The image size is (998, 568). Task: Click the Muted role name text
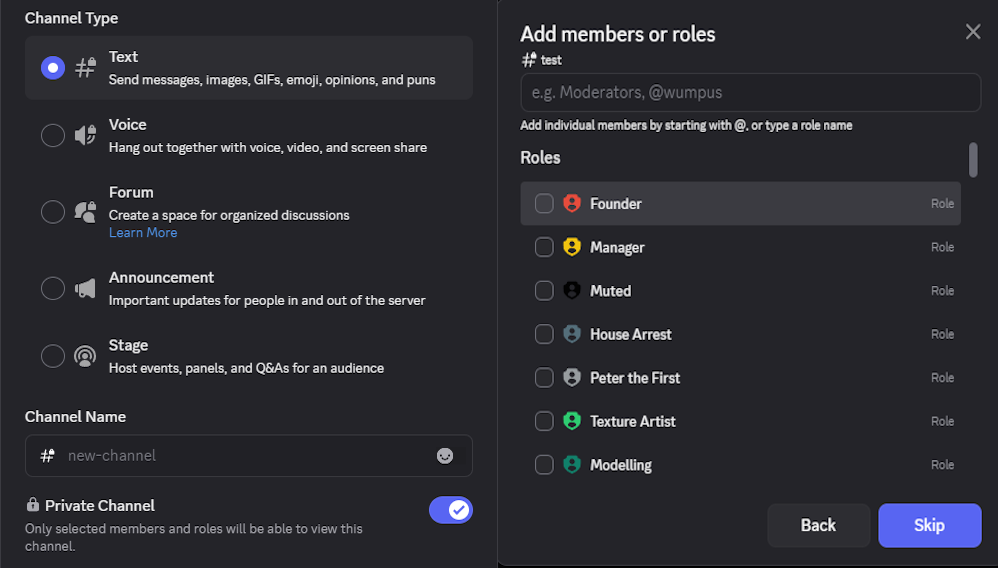(x=610, y=291)
